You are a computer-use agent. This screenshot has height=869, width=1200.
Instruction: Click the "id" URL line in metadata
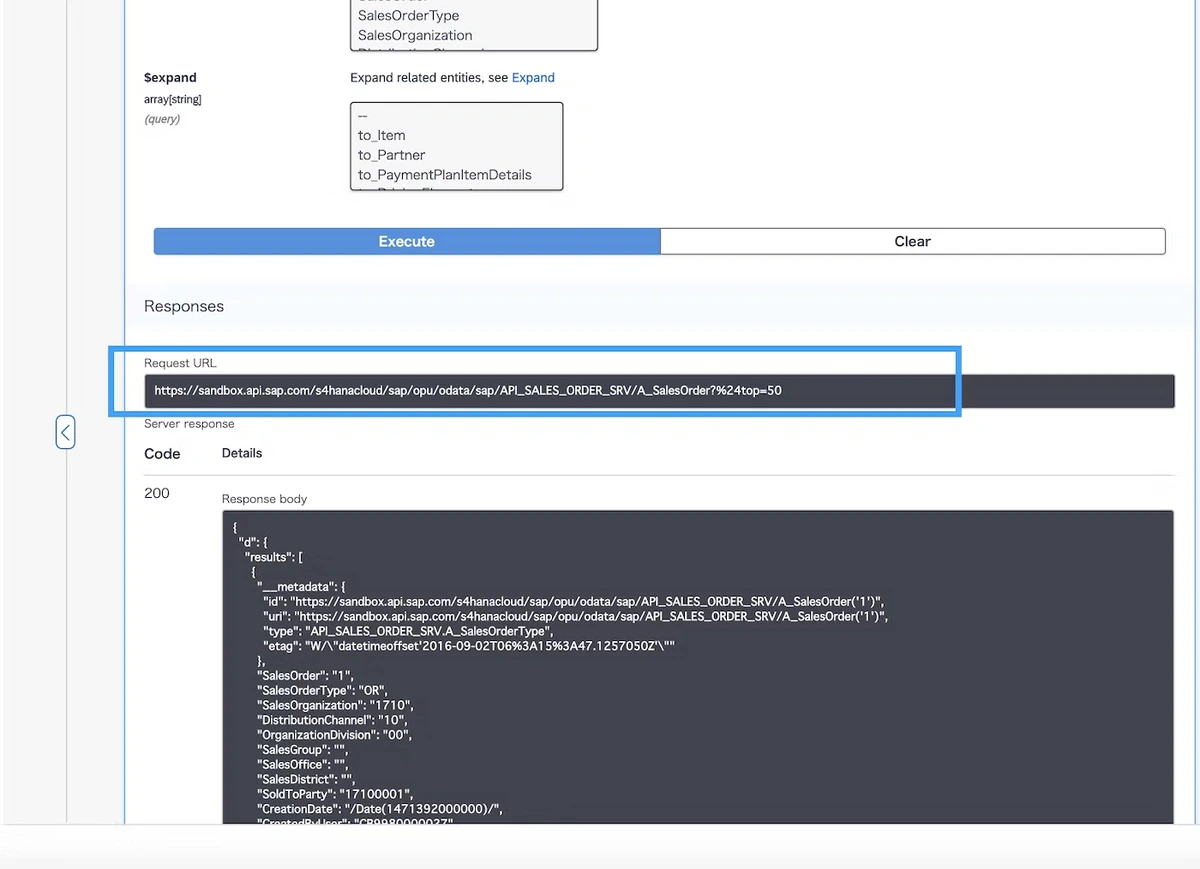click(x=574, y=601)
